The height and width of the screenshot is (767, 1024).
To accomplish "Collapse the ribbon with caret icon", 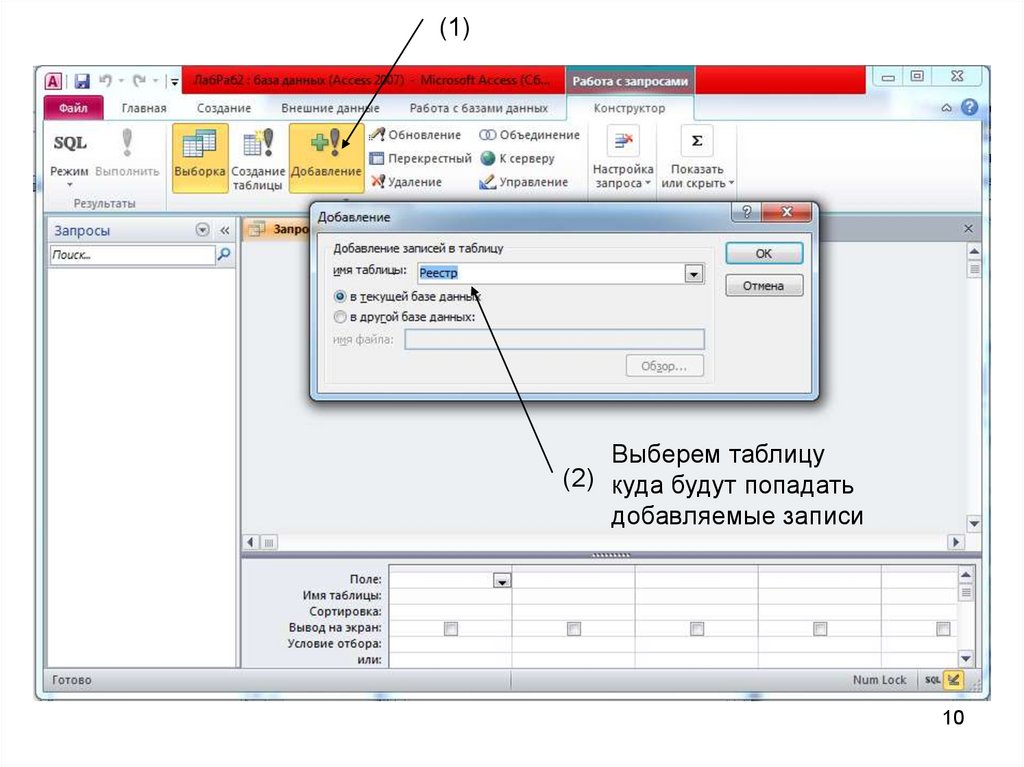I will point(946,108).
